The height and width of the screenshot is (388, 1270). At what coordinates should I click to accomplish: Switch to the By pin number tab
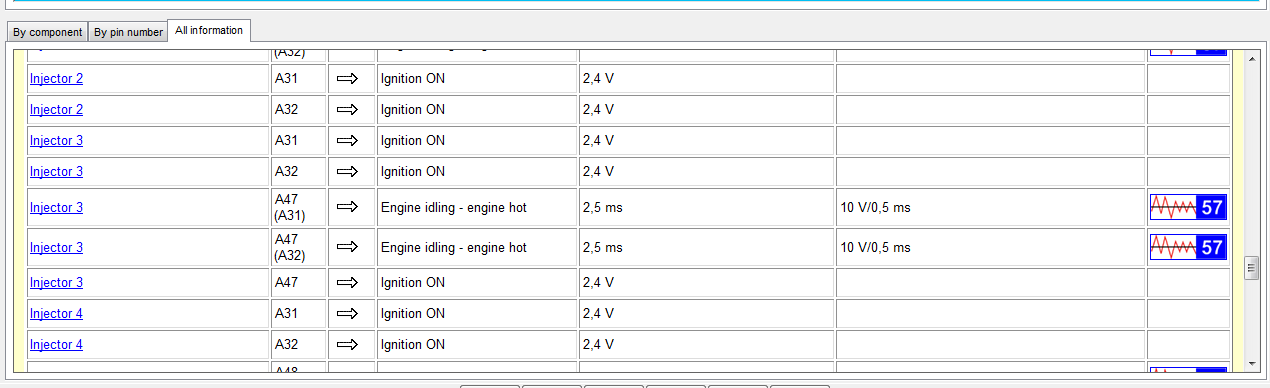128,32
